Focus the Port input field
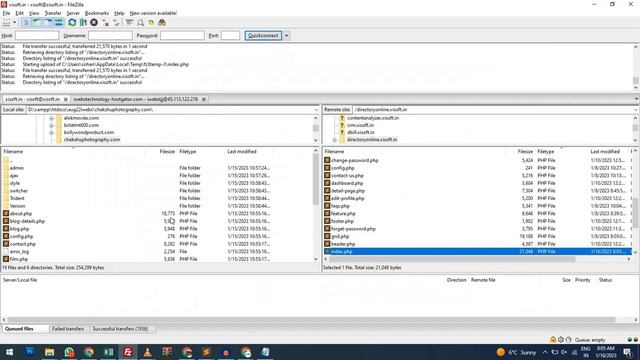Image resolution: width=640 pixels, height=360 pixels. click(x=230, y=36)
